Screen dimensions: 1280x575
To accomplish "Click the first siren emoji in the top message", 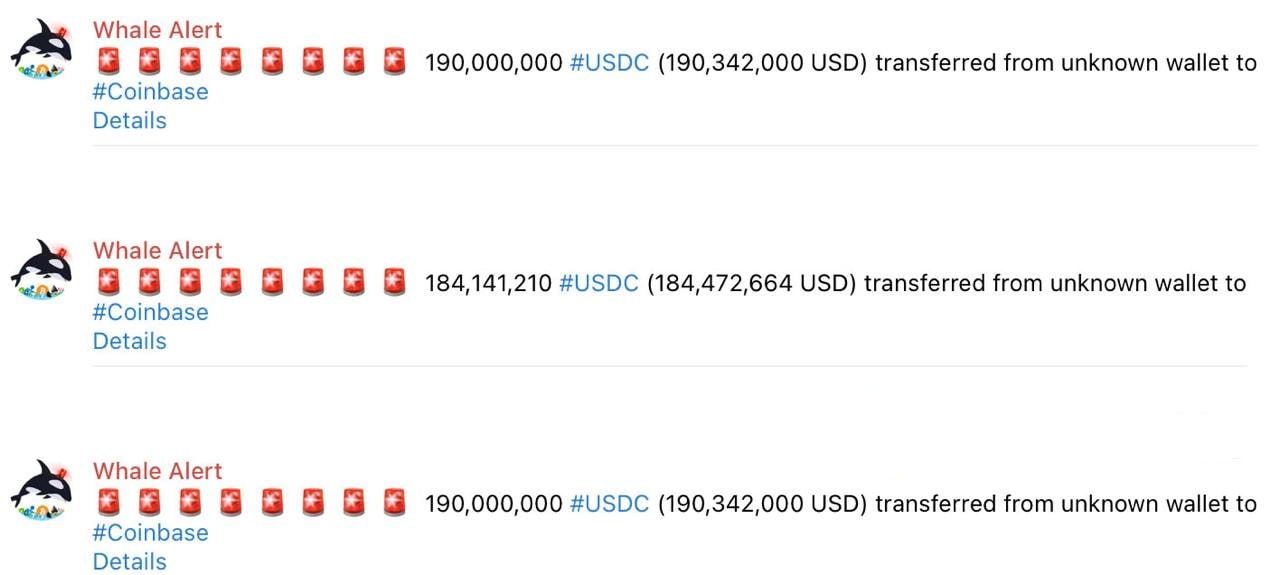I will 109,63.
